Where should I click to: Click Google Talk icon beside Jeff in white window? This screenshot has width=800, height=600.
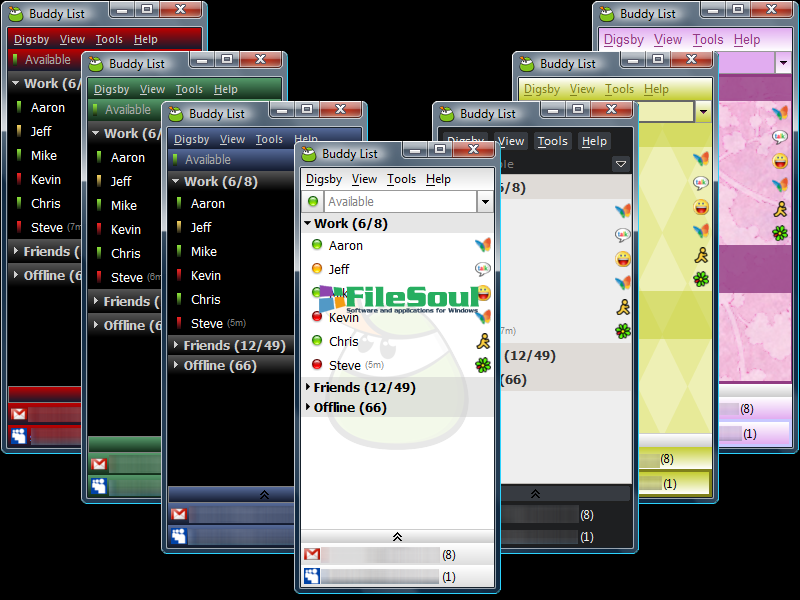[483, 269]
